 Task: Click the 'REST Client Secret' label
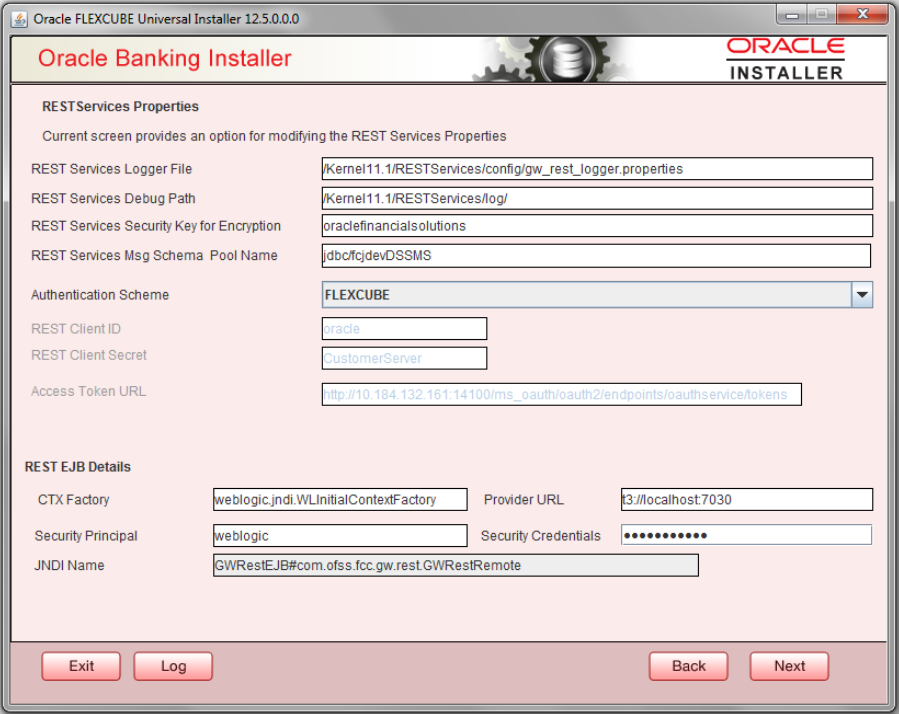(89, 355)
